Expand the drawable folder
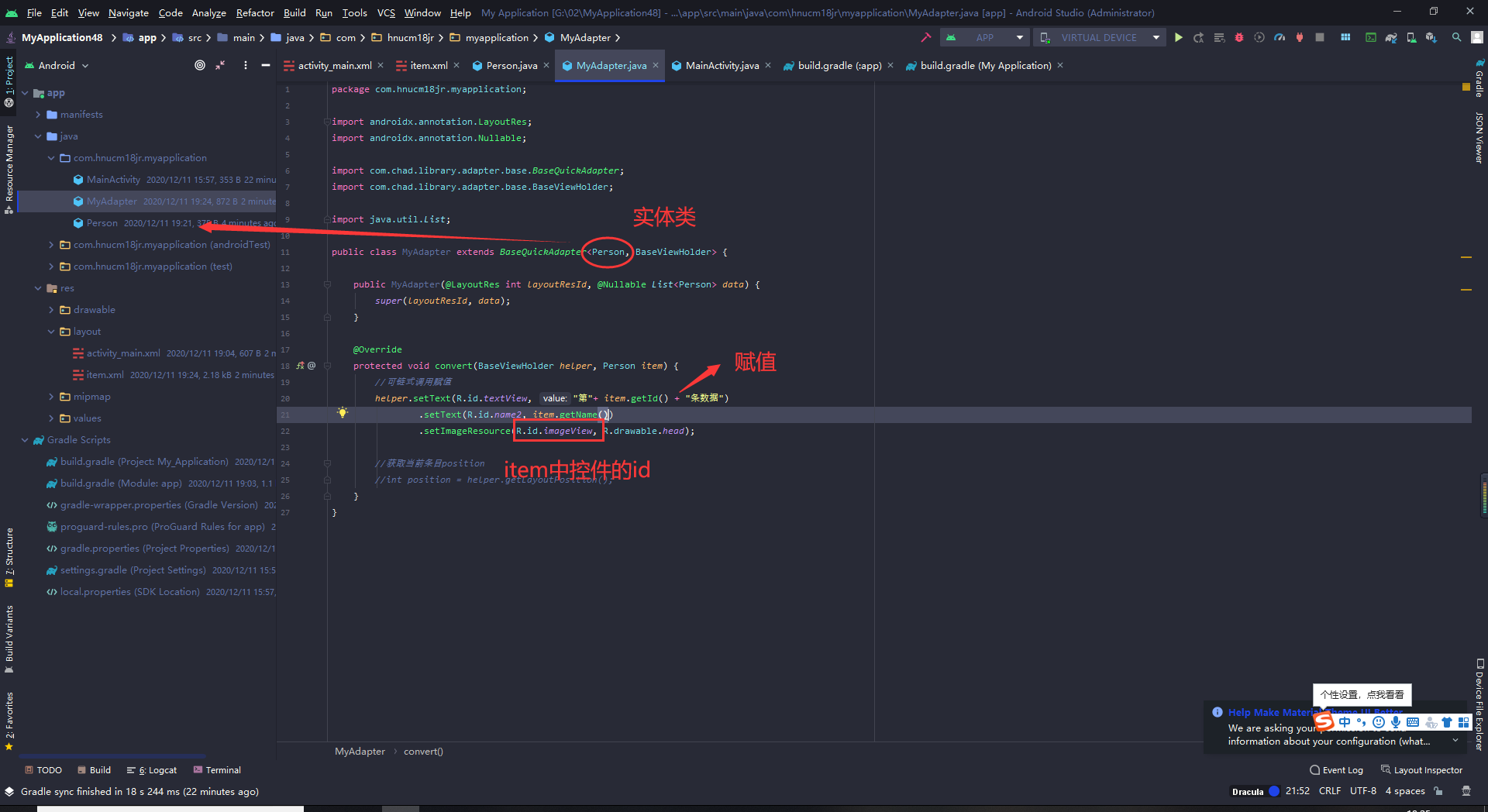This screenshot has width=1488, height=812. [51, 309]
